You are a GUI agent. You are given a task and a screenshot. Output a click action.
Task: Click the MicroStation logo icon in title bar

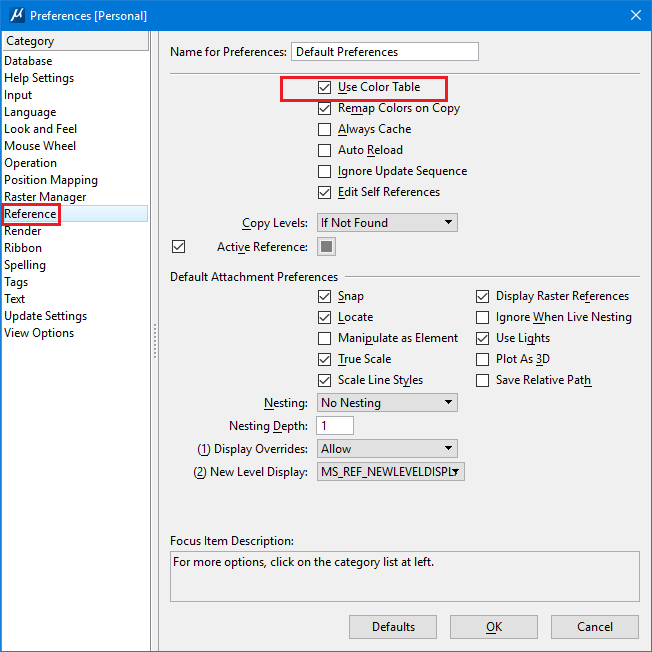pos(17,15)
